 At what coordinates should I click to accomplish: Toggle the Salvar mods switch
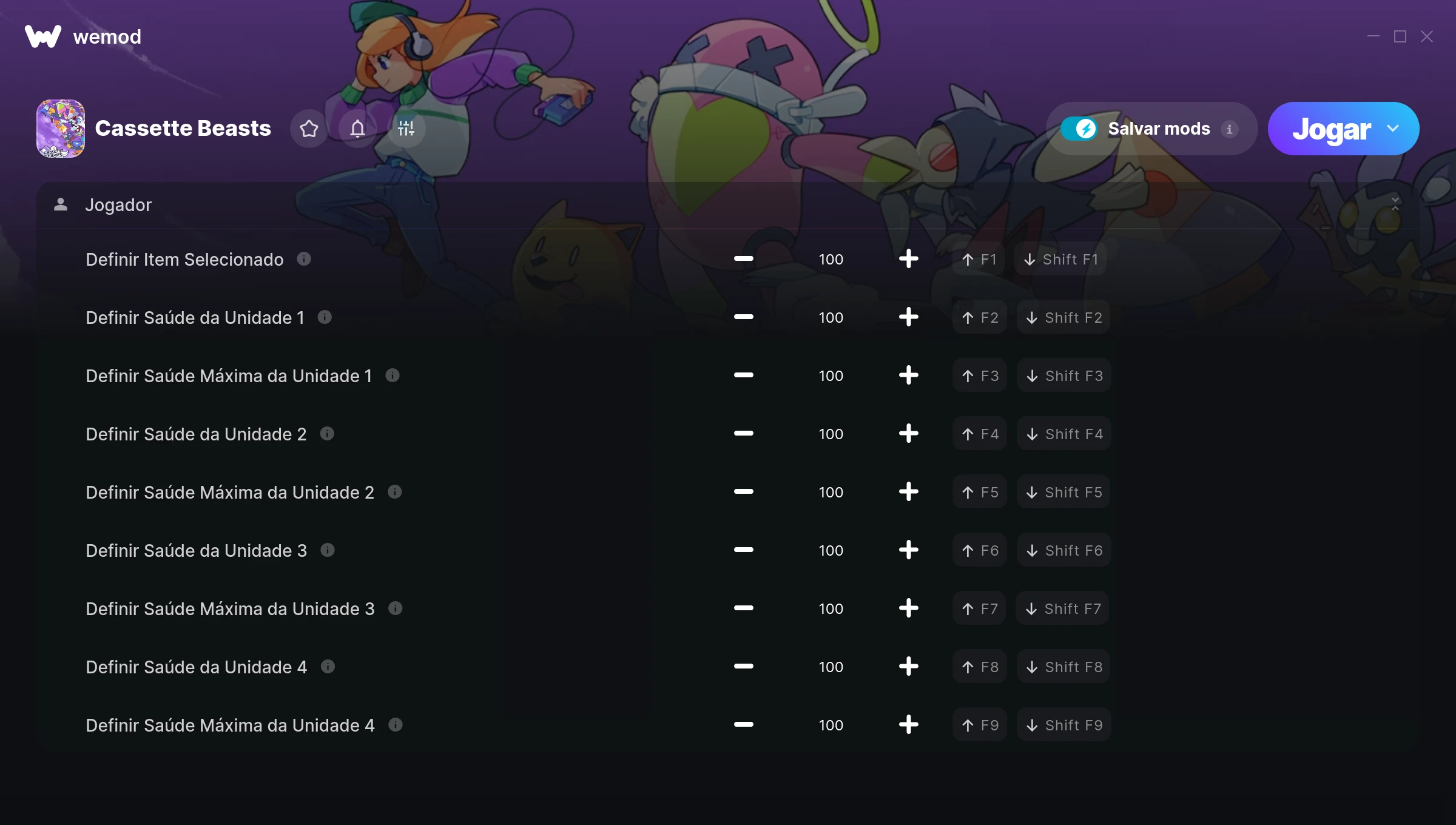(x=1079, y=129)
